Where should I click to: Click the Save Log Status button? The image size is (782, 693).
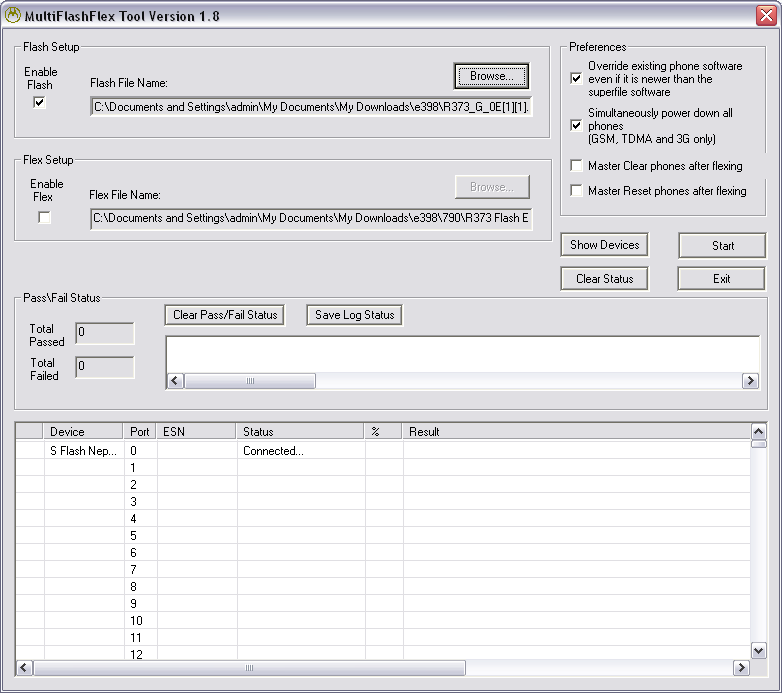[x=355, y=315]
